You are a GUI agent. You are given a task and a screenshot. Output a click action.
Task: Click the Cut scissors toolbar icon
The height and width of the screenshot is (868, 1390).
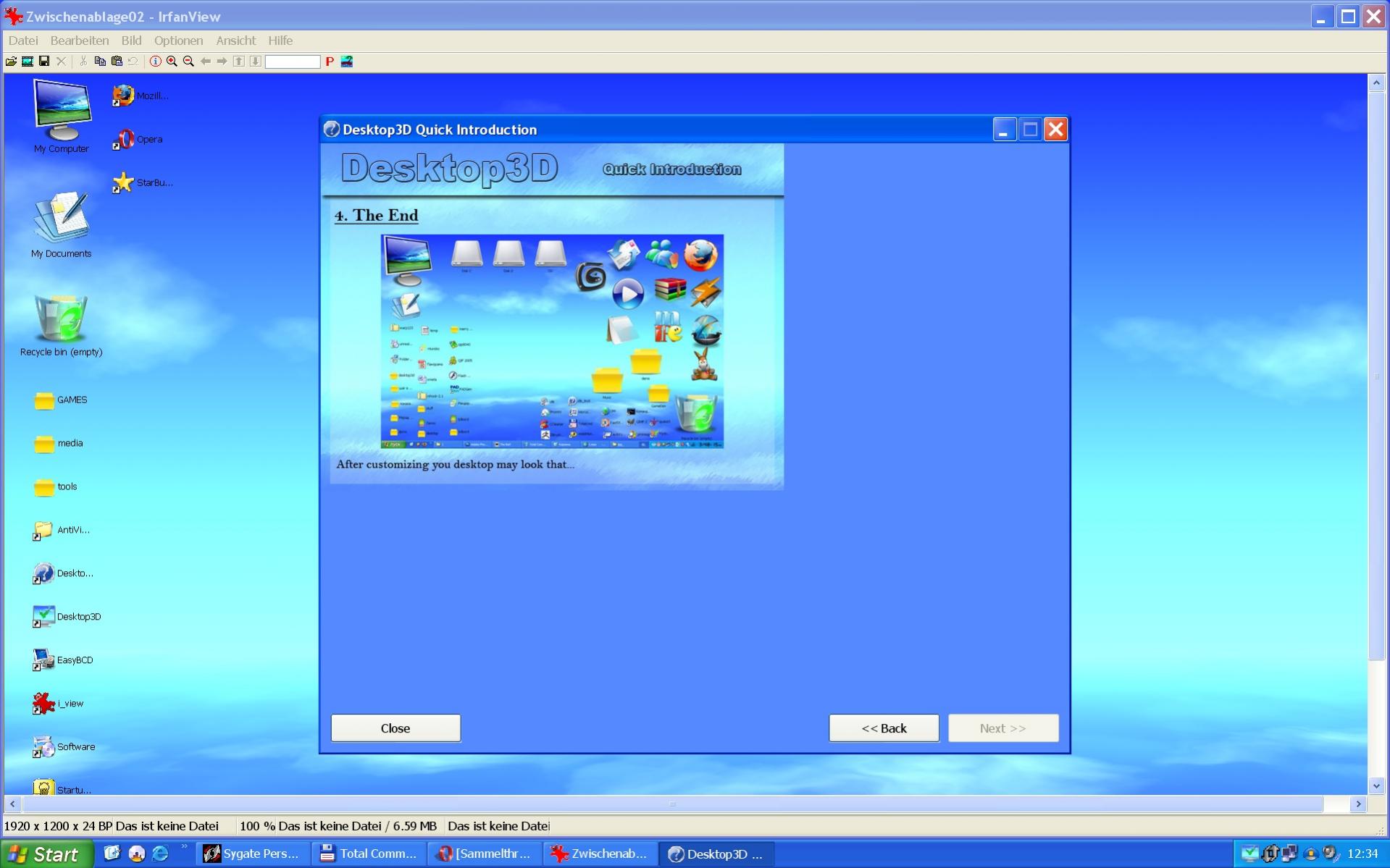pos(83,62)
